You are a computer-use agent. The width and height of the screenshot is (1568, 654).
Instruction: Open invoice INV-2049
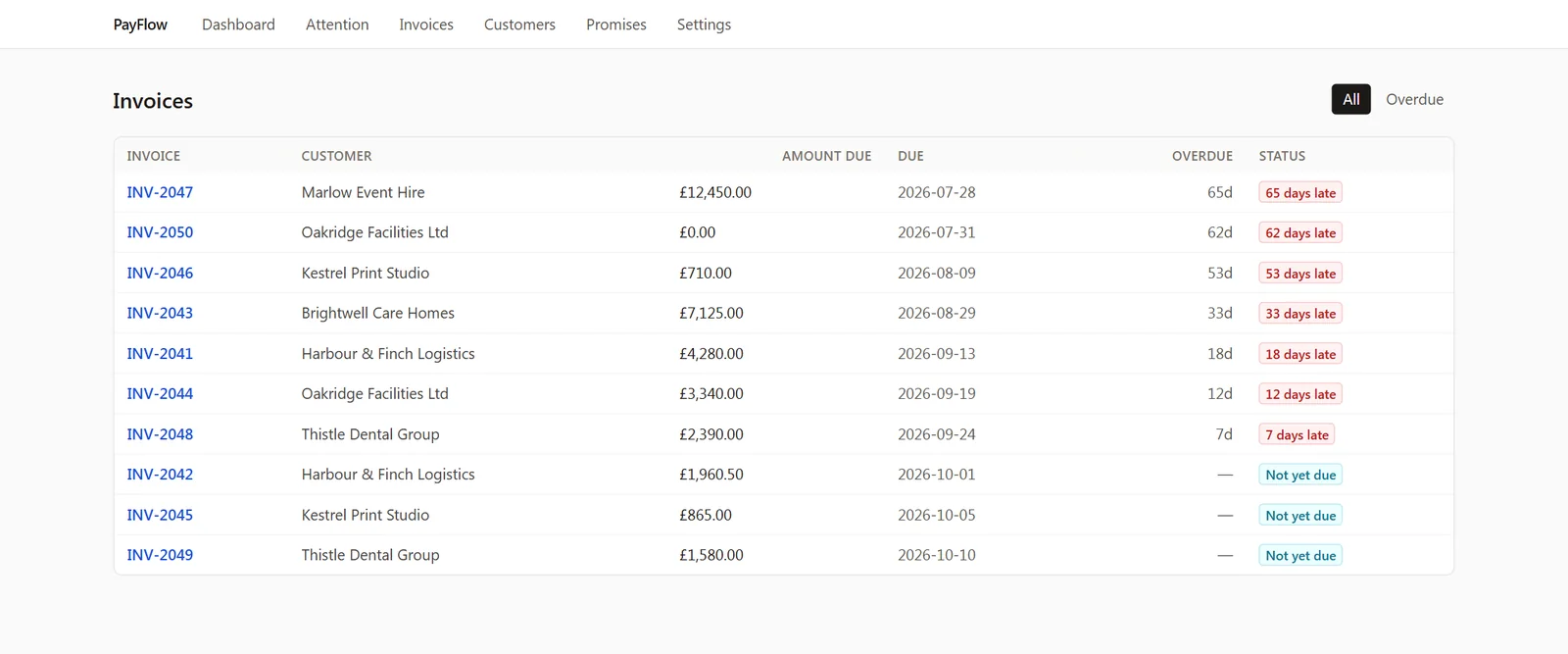(160, 555)
